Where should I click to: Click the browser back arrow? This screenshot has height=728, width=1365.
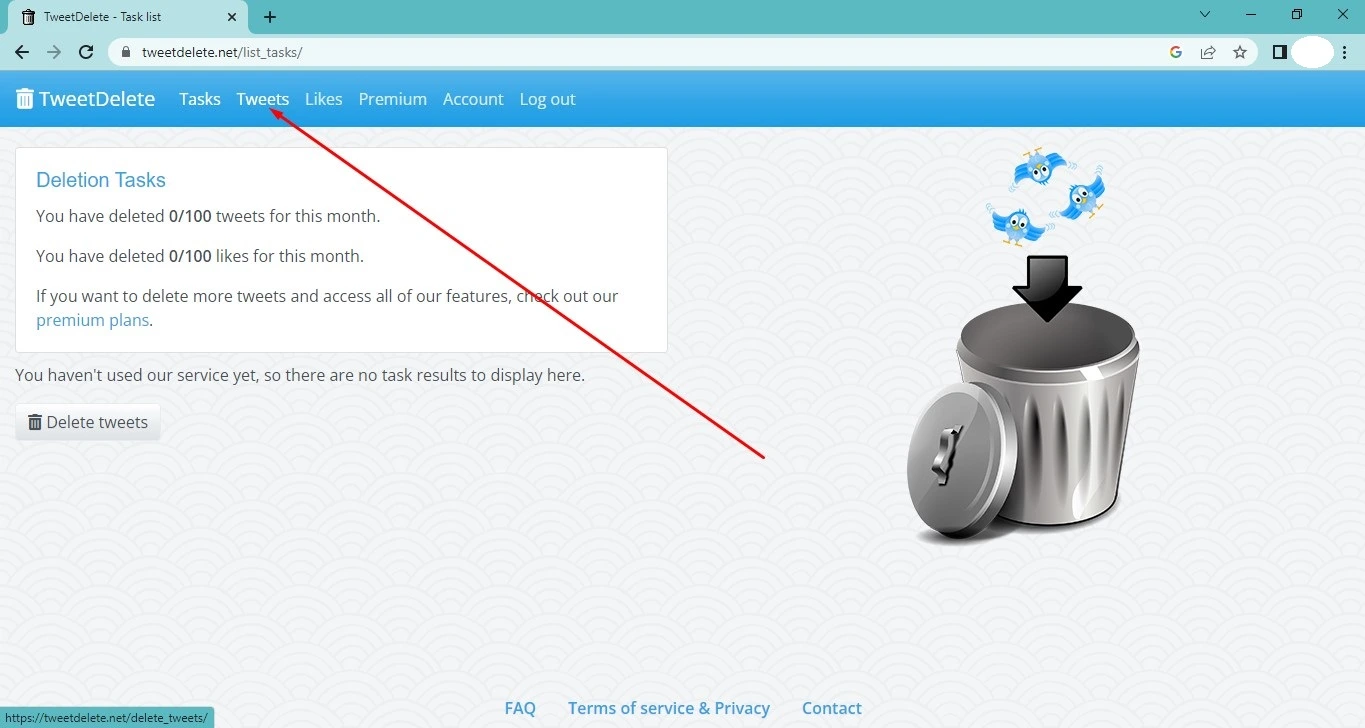pos(22,52)
